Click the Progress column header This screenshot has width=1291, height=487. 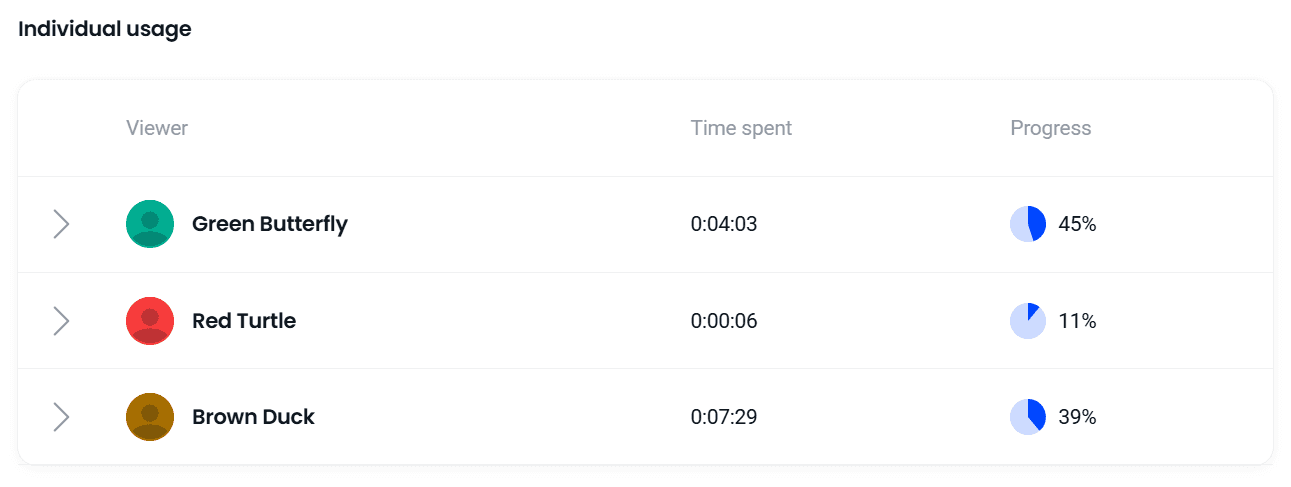[x=1051, y=128]
